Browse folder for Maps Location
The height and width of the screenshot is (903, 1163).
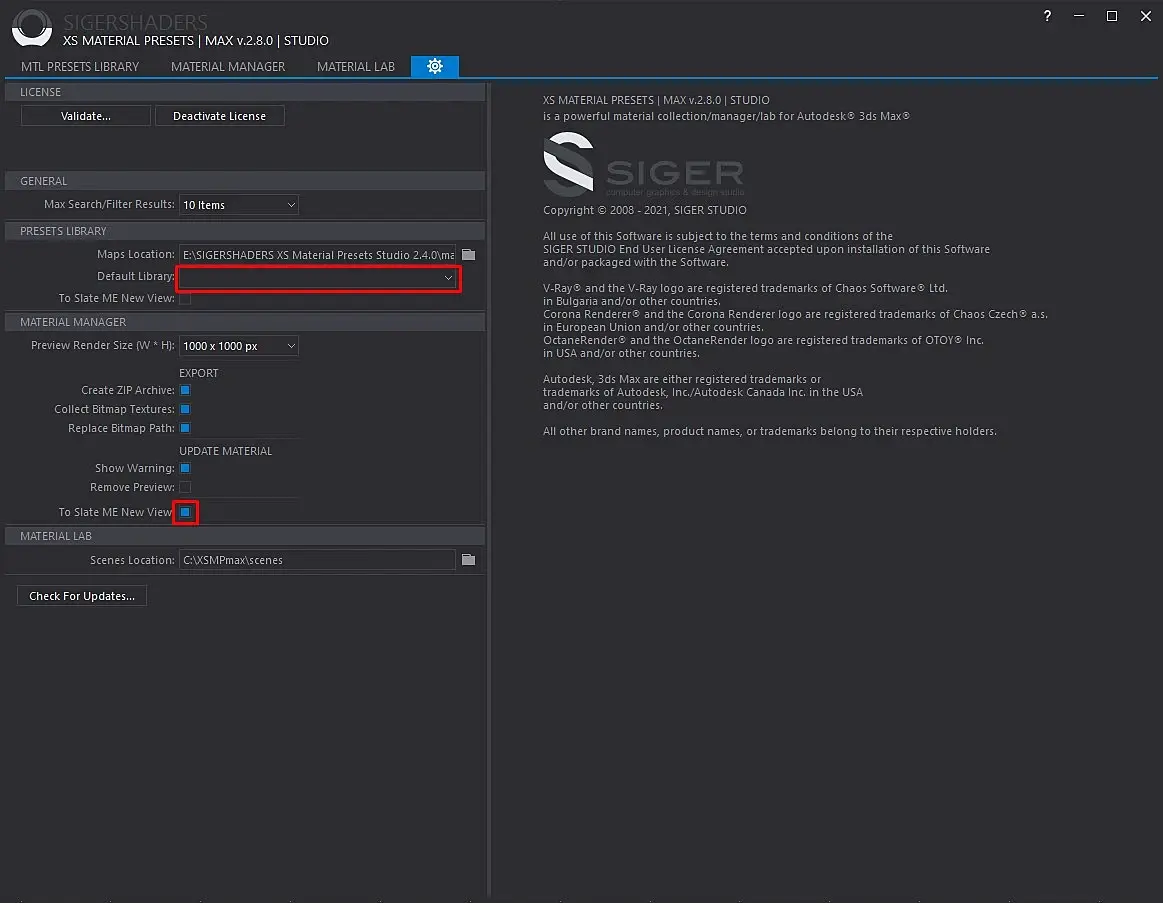coord(468,255)
